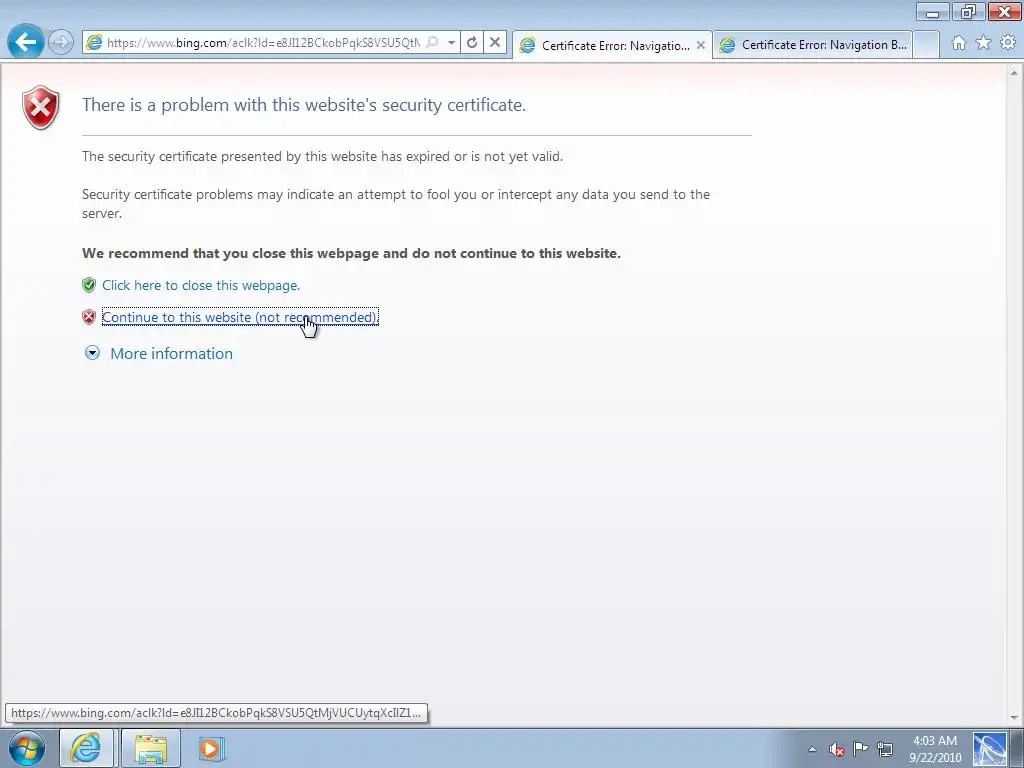The image size is (1024, 768).
Task: Open the address bar autocomplete dropdown arrow
Action: point(451,42)
